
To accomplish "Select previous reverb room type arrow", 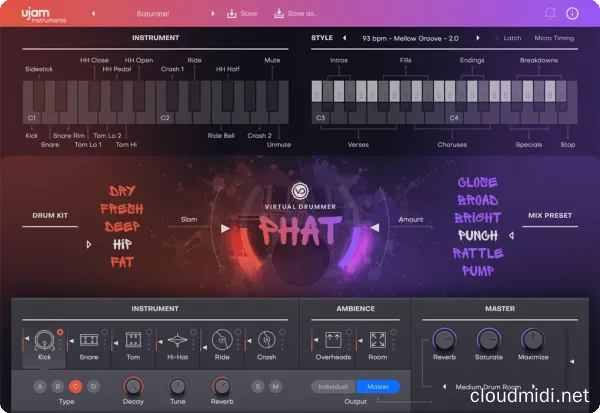I will click(444, 387).
